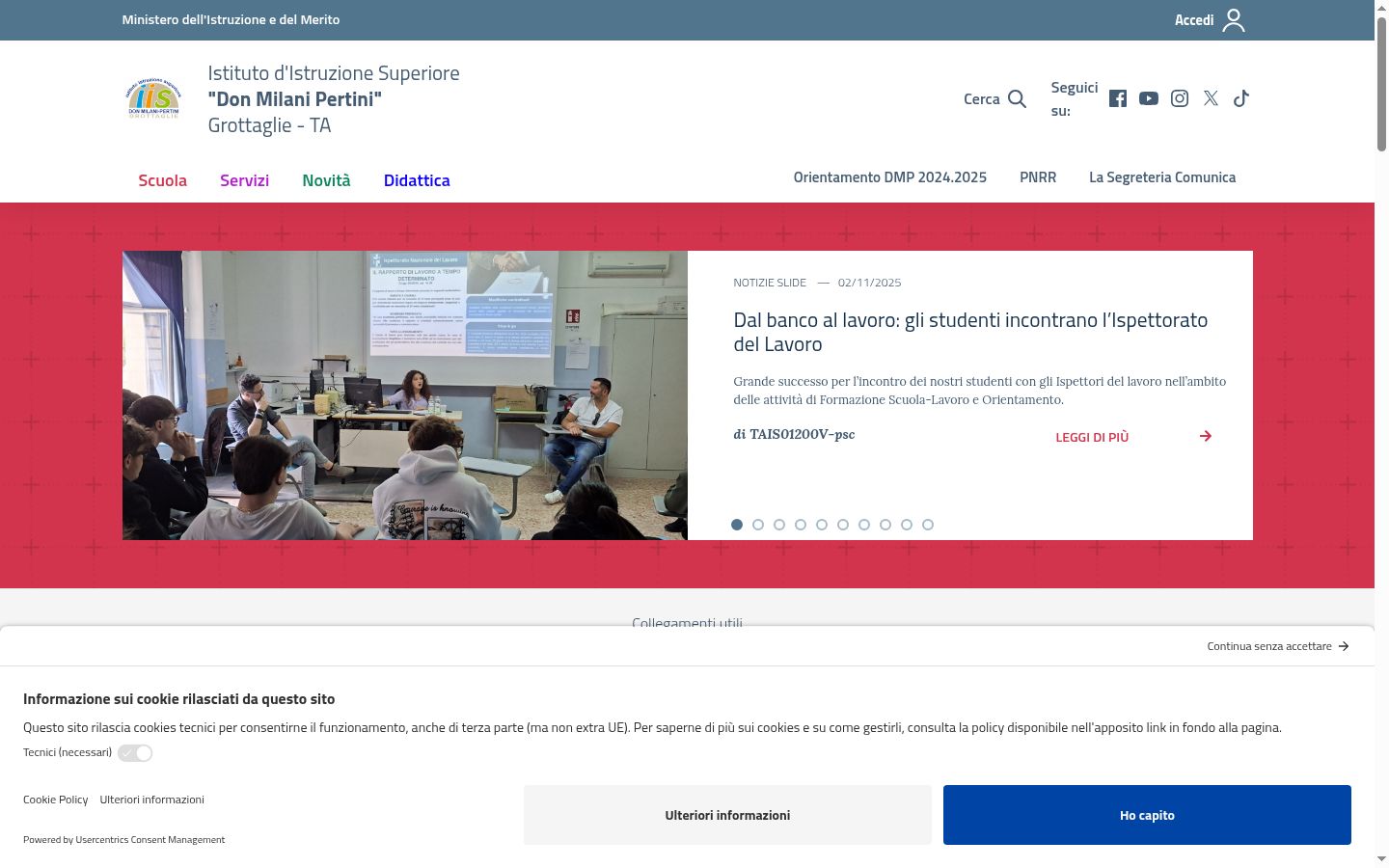Click Continua senza accettare text

pos(1269,646)
